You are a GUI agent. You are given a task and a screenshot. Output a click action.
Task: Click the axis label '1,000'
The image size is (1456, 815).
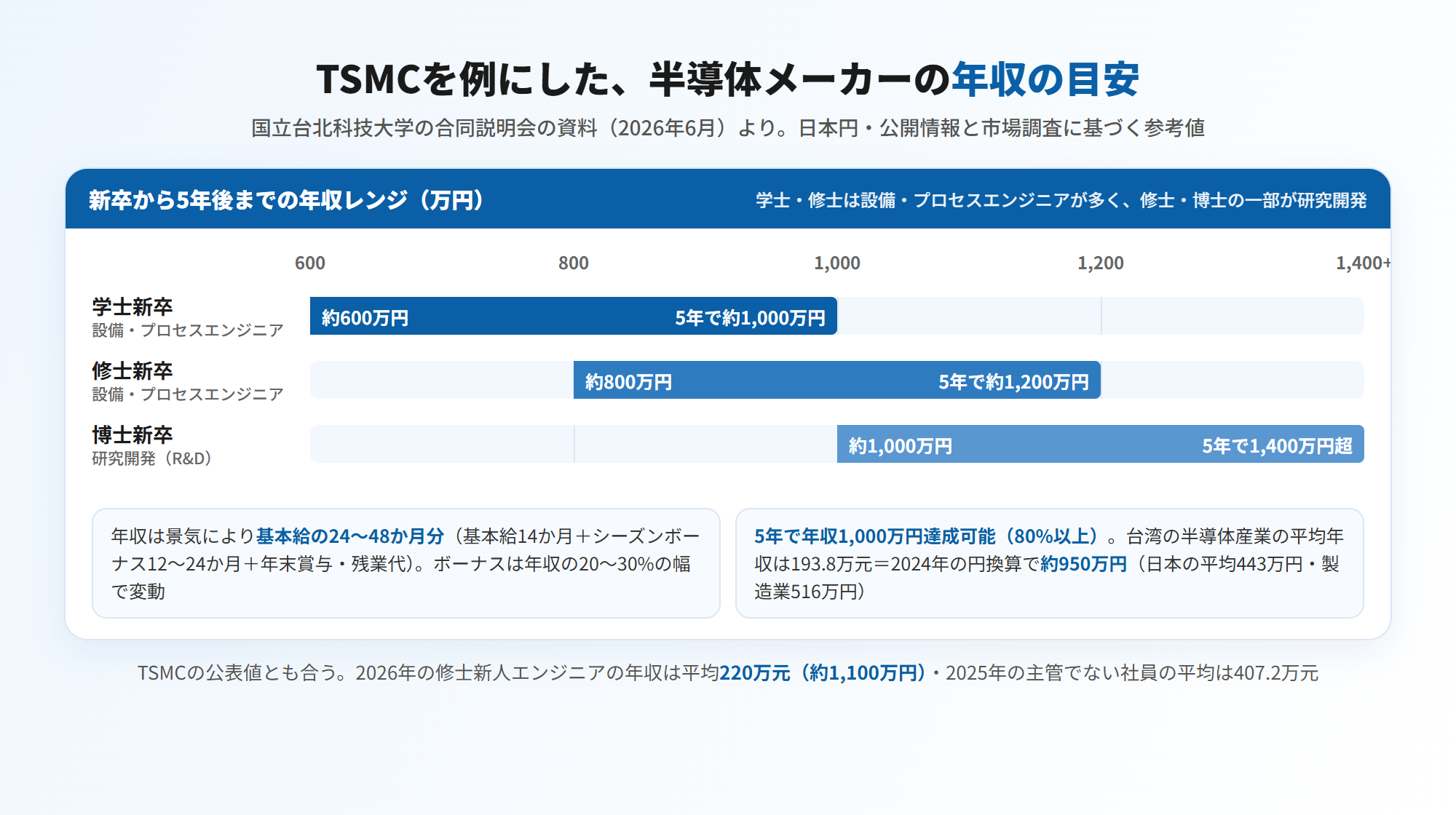tap(837, 263)
